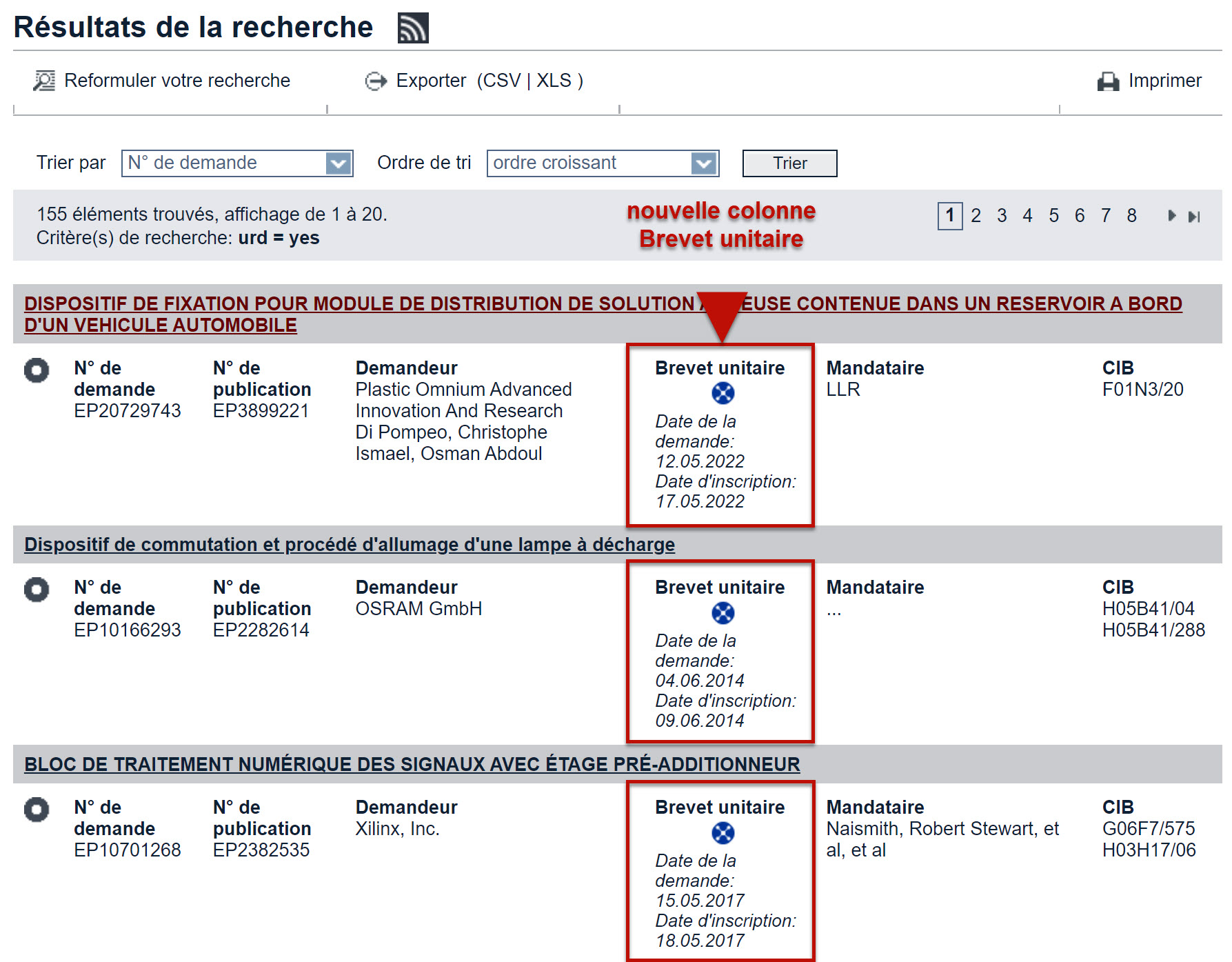Jump to last results page arrow

[x=1194, y=217]
